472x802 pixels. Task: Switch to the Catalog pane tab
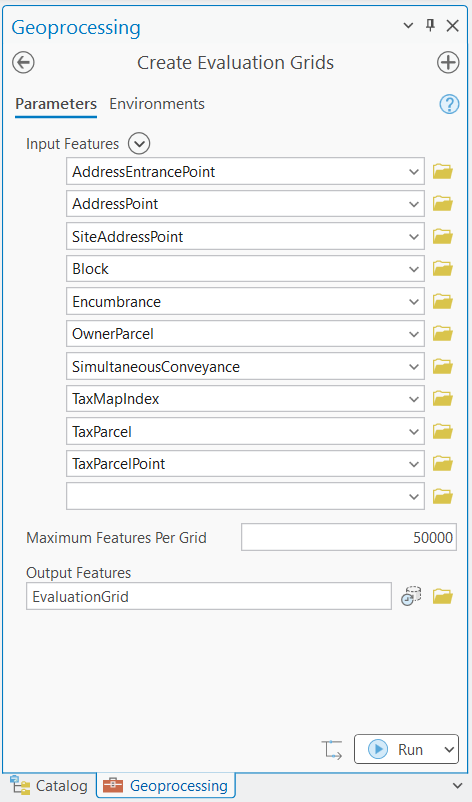[x=50, y=786]
